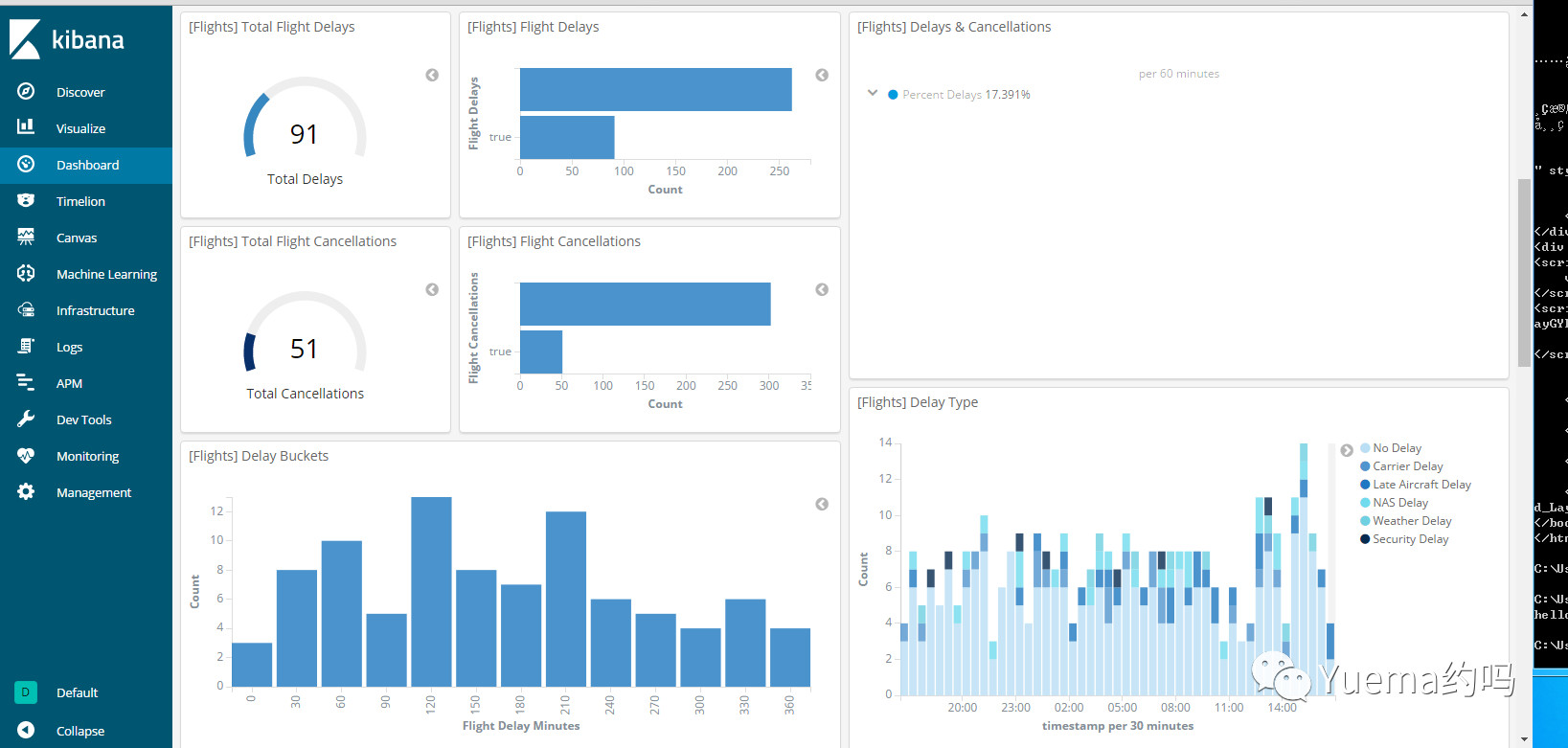Click the Collapse label link
Viewport: 1568px width, 748px height.
pos(80,731)
